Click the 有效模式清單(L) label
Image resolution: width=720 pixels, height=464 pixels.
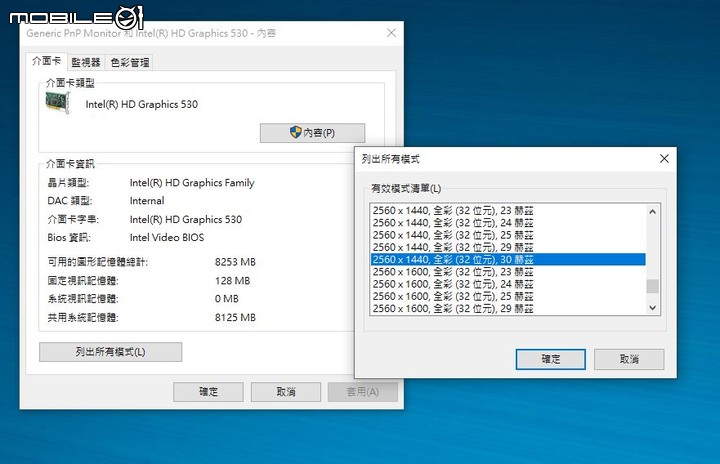tap(406, 188)
